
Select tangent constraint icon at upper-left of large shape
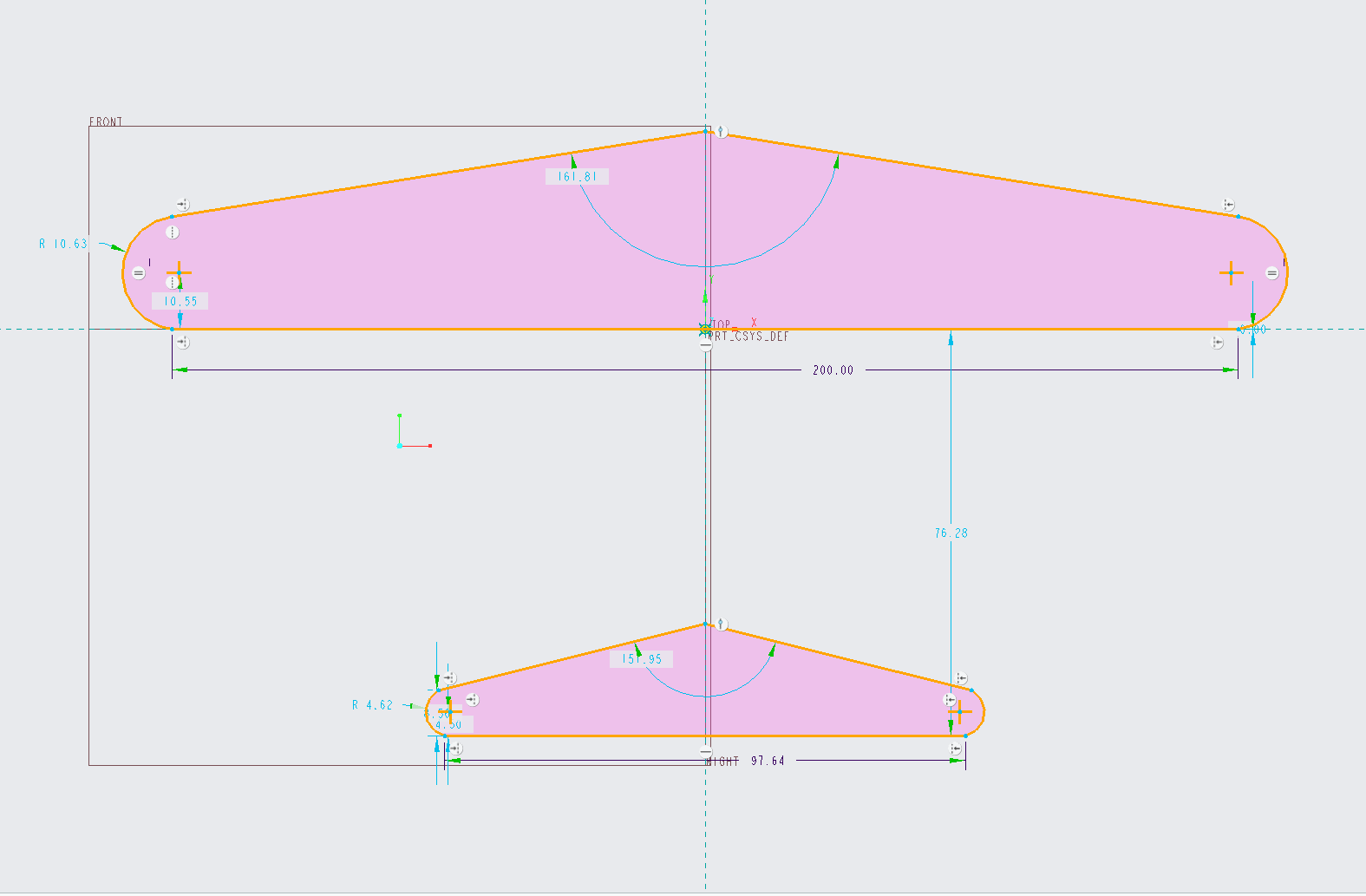pyautogui.click(x=182, y=206)
